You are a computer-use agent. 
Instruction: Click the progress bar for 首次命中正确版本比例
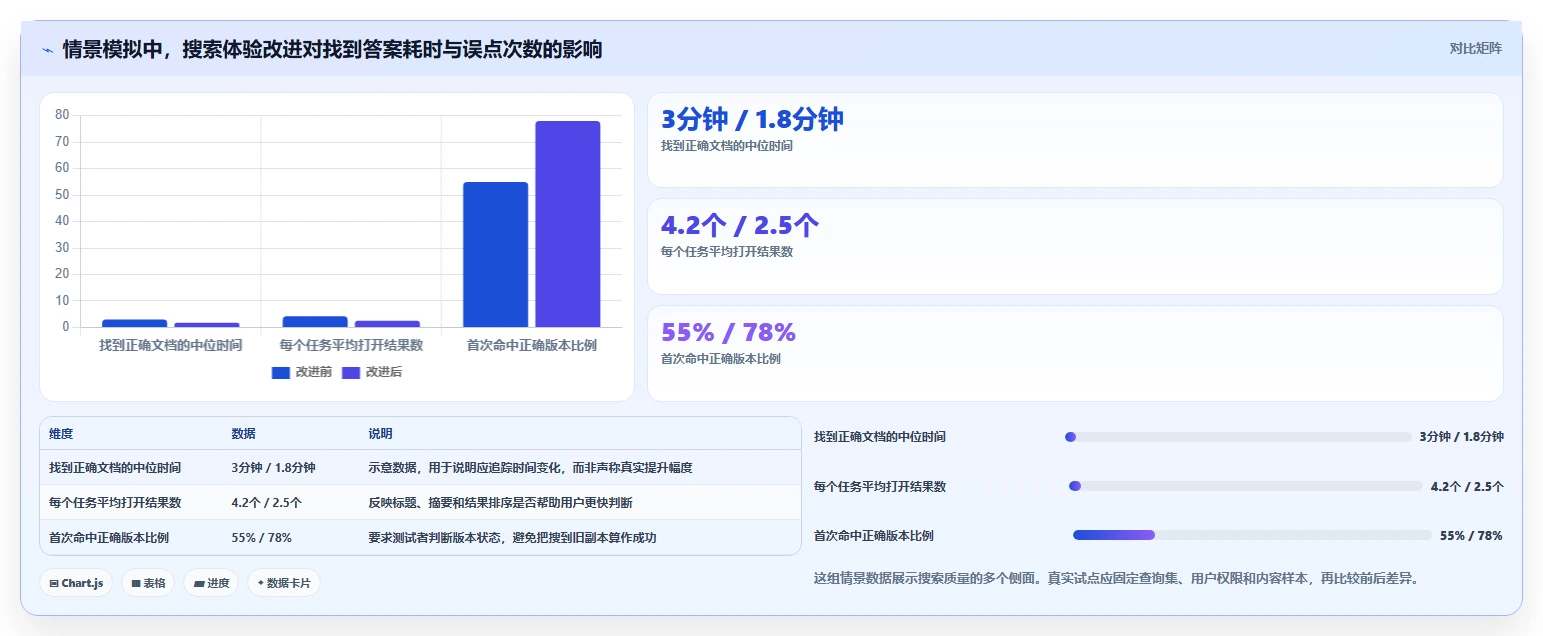(1252, 535)
